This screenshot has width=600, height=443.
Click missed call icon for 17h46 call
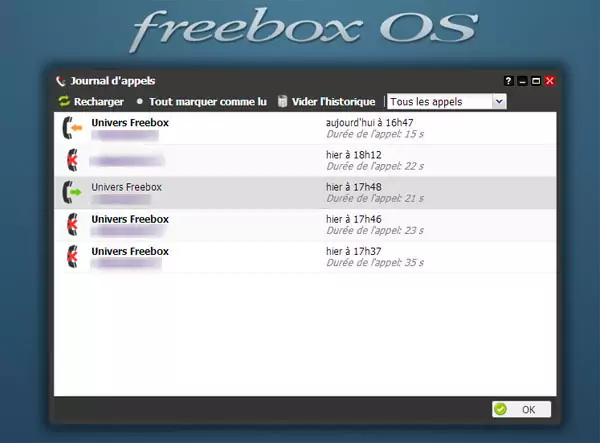click(x=72, y=224)
